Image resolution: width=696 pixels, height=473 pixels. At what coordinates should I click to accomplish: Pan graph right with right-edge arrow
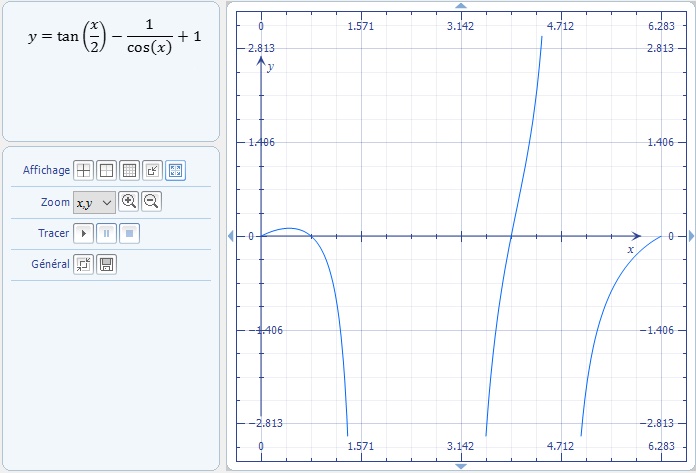(x=689, y=236)
